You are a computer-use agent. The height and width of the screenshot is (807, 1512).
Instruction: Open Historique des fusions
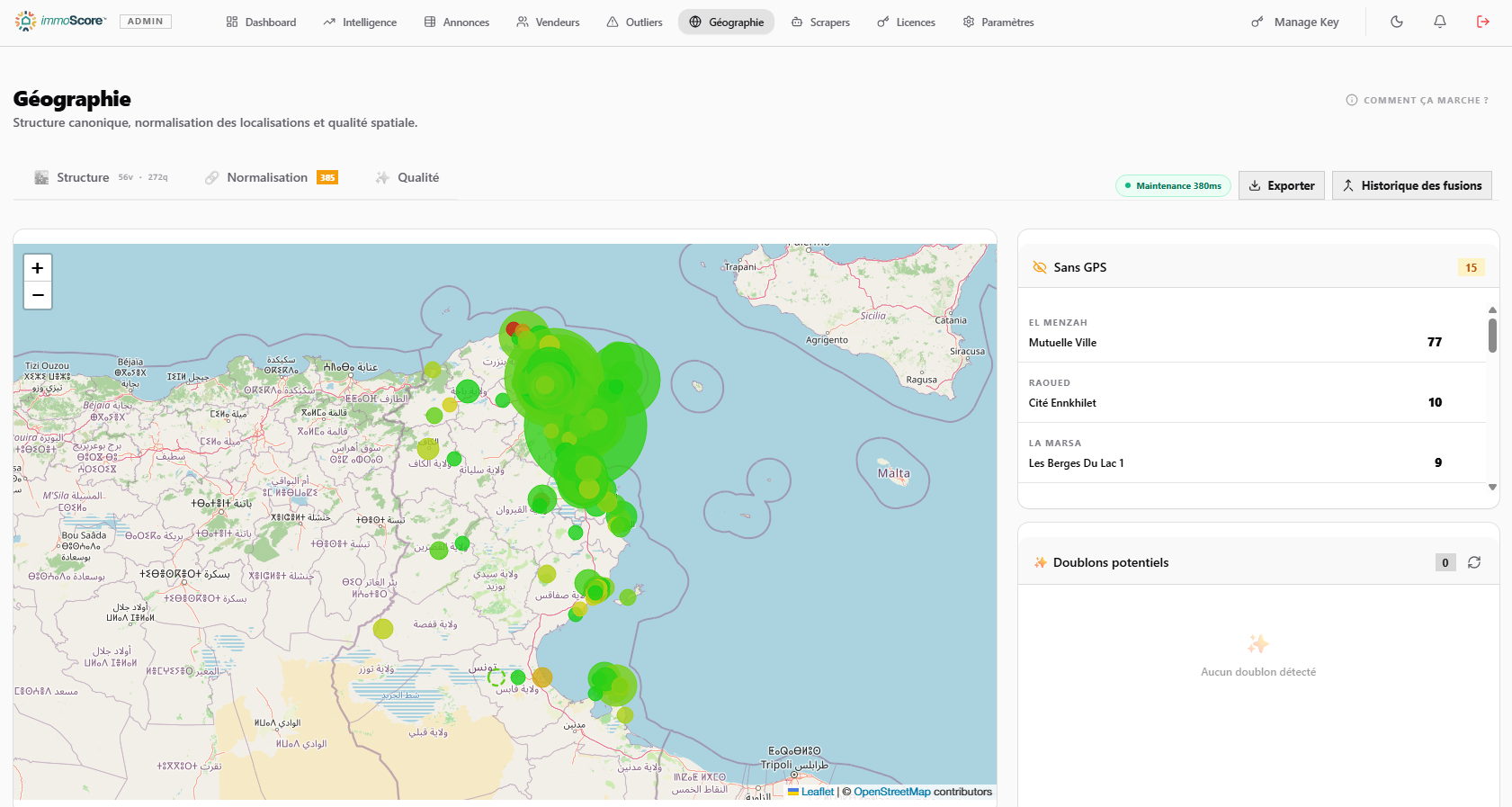[x=1412, y=185]
